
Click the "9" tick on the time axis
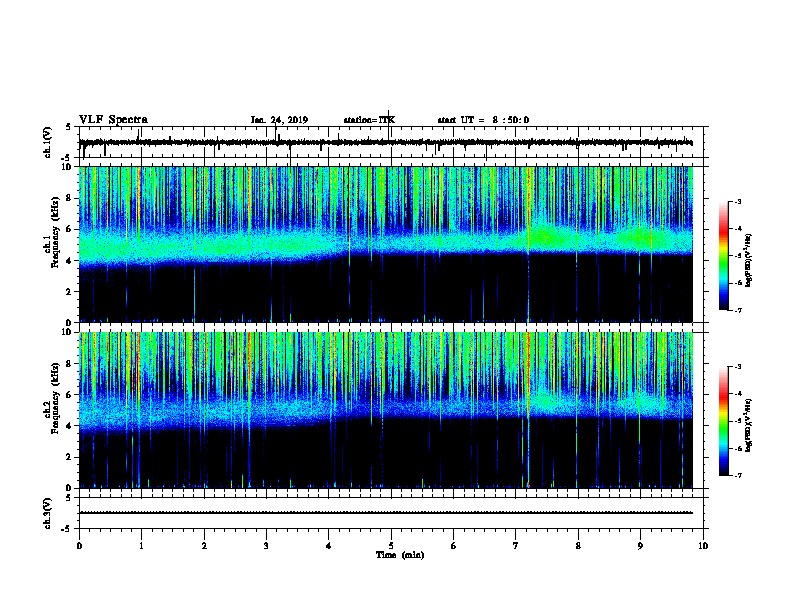coord(640,545)
